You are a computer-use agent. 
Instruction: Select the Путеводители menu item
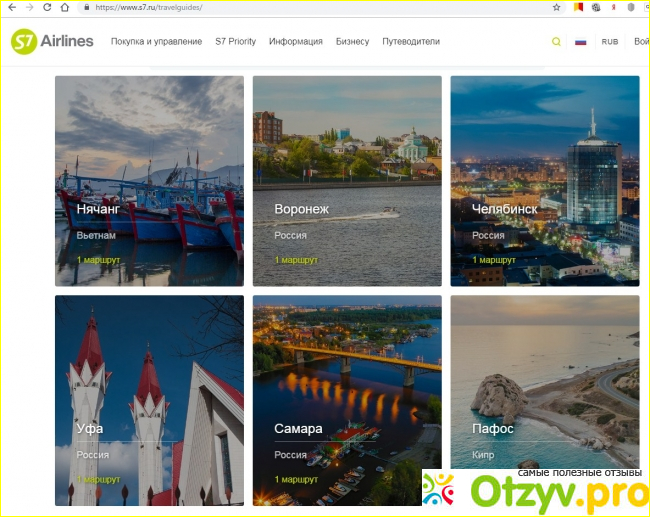point(411,42)
